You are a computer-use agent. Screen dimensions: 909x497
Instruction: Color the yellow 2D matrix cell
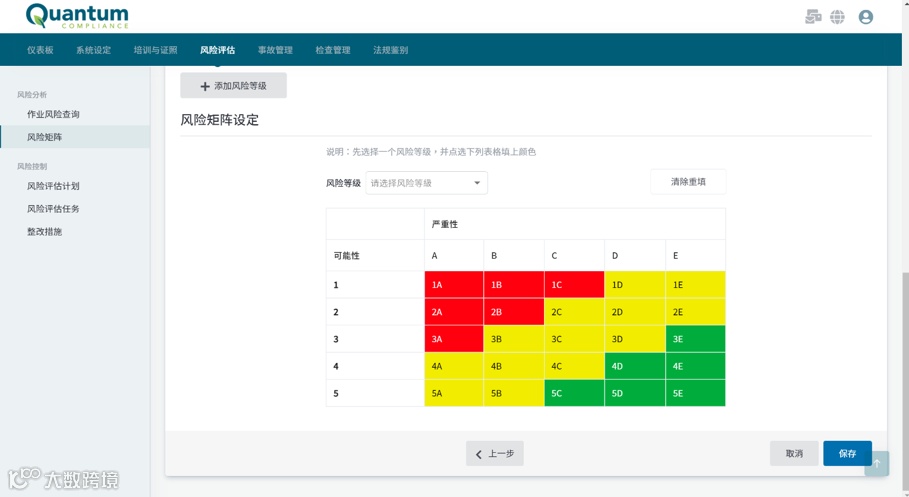tap(635, 312)
